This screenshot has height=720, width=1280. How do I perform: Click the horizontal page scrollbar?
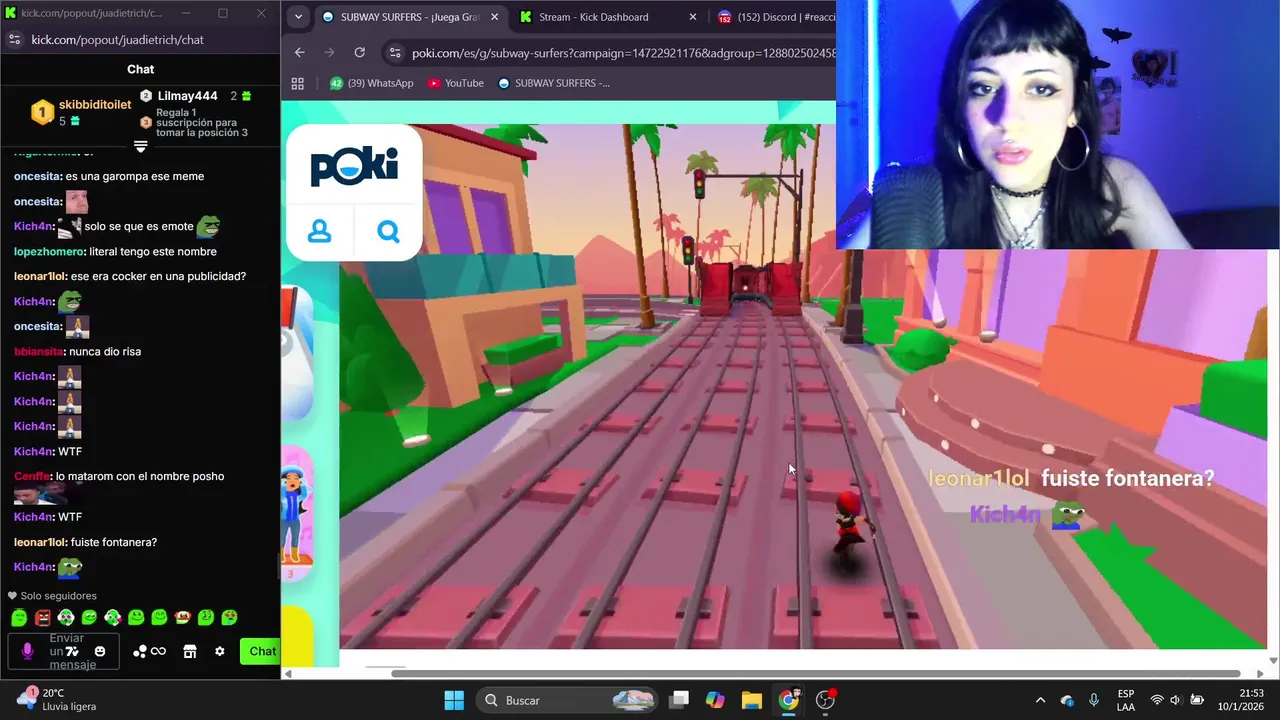pos(815,673)
